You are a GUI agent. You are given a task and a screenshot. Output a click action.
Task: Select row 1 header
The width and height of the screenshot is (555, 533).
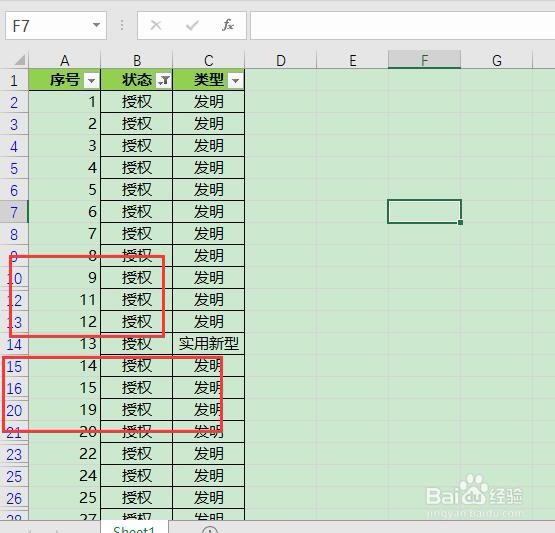[x=14, y=80]
